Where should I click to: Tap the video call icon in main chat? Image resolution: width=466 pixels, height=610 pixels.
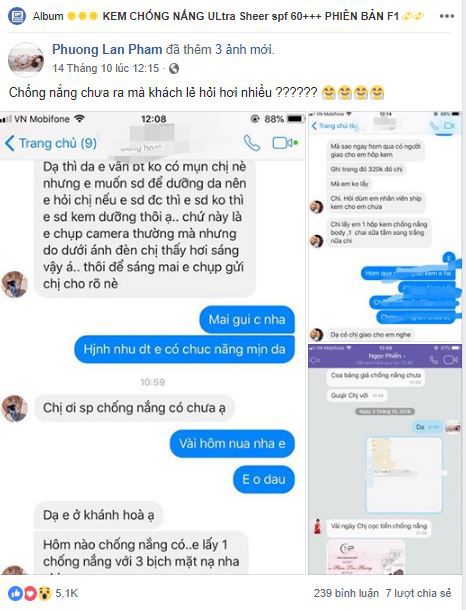click(285, 143)
